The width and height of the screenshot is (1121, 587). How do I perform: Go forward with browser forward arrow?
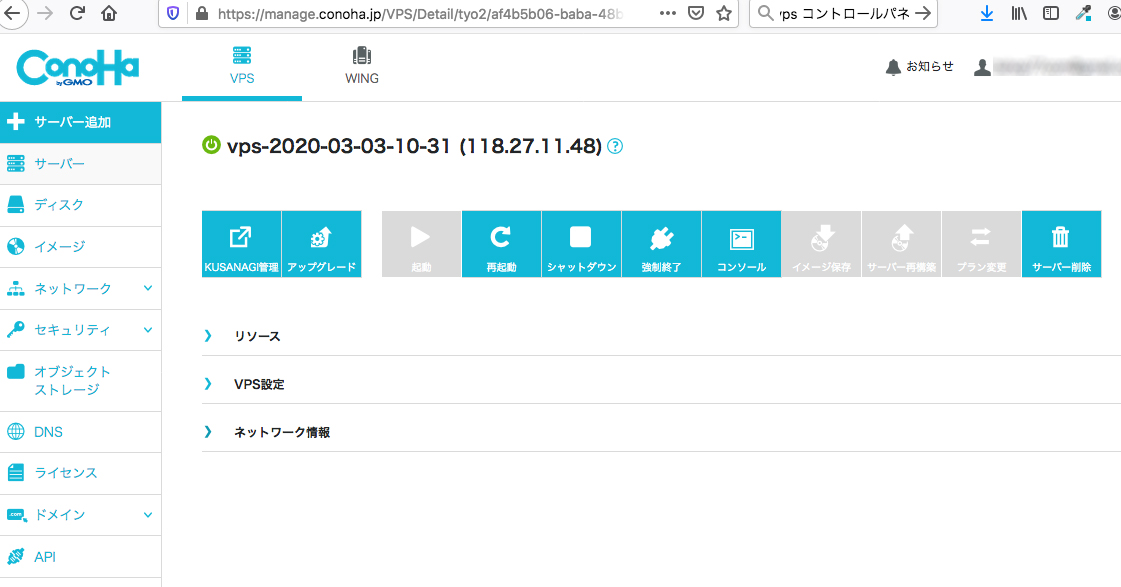tap(45, 13)
